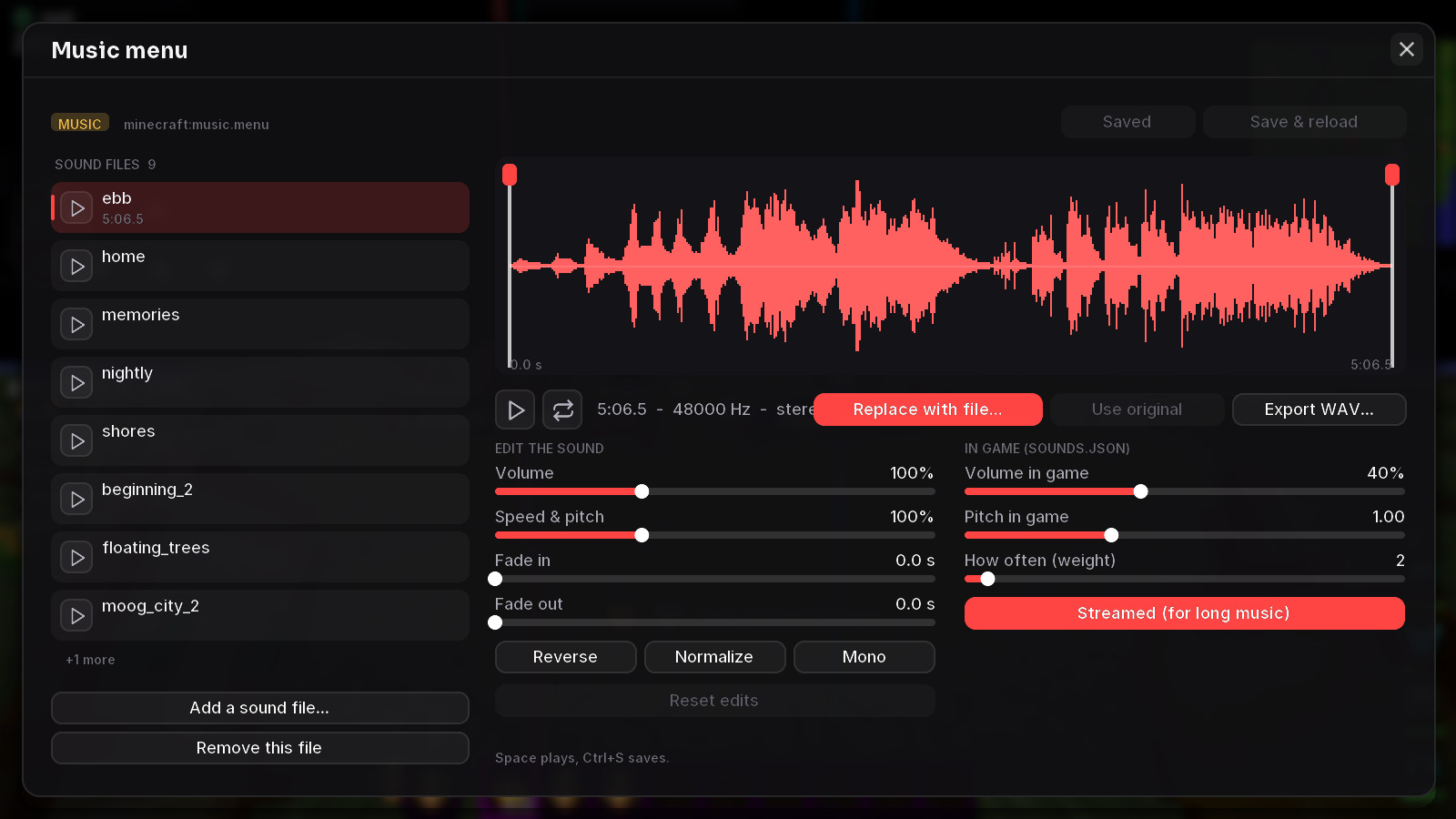Click the +1 more text

tap(90, 660)
